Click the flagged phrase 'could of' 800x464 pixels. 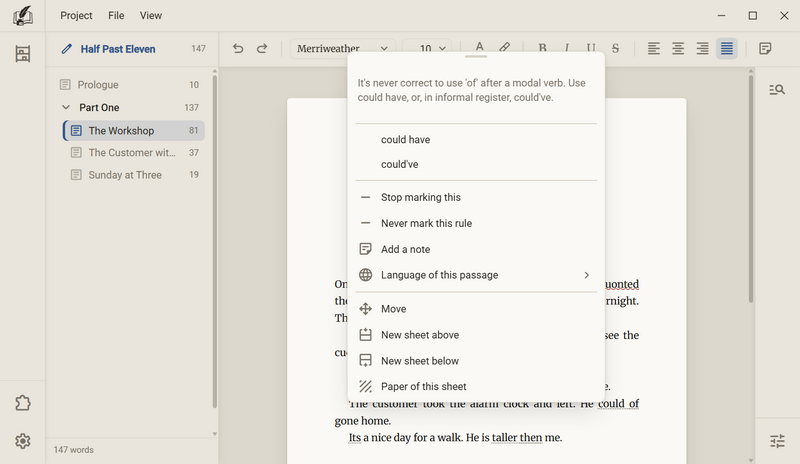pyautogui.click(x=618, y=404)
